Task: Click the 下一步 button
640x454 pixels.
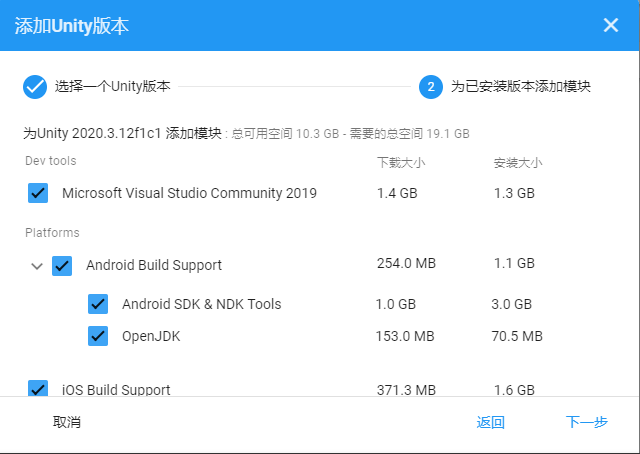Action: [x=587, y=422]
